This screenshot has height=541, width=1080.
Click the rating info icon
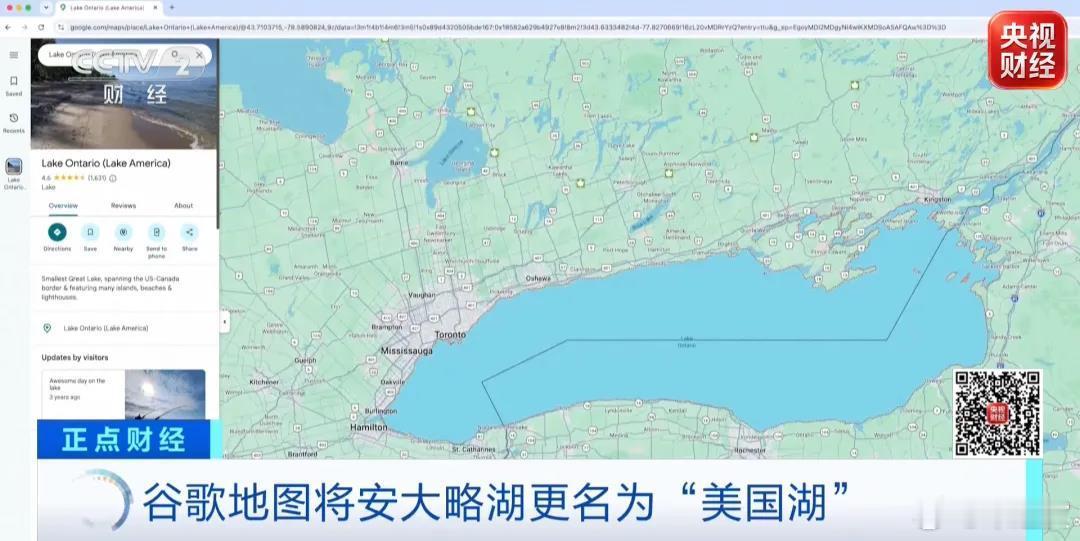point(113,178)
